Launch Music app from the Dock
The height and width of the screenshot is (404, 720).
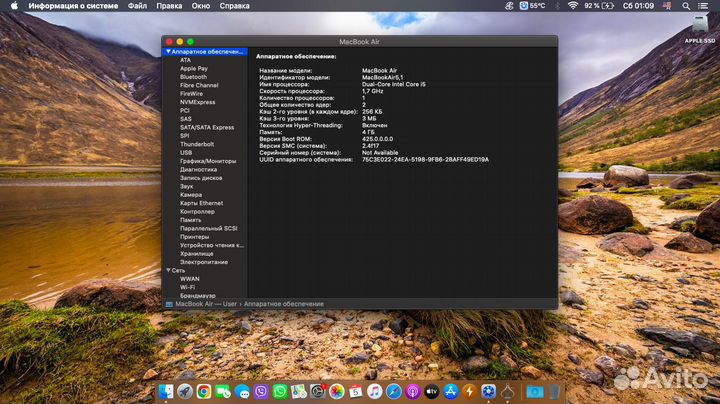(375, 392)
